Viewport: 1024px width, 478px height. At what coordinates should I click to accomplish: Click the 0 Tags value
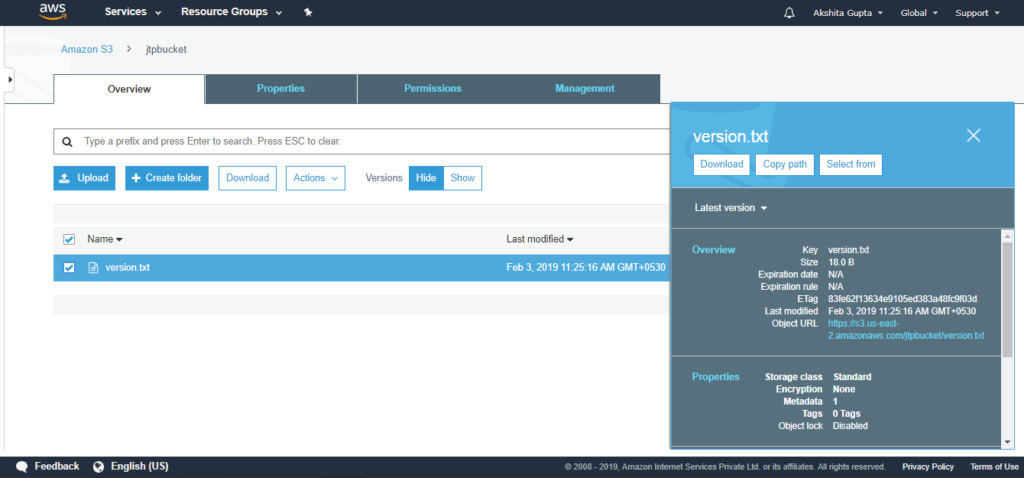(846, 413)
